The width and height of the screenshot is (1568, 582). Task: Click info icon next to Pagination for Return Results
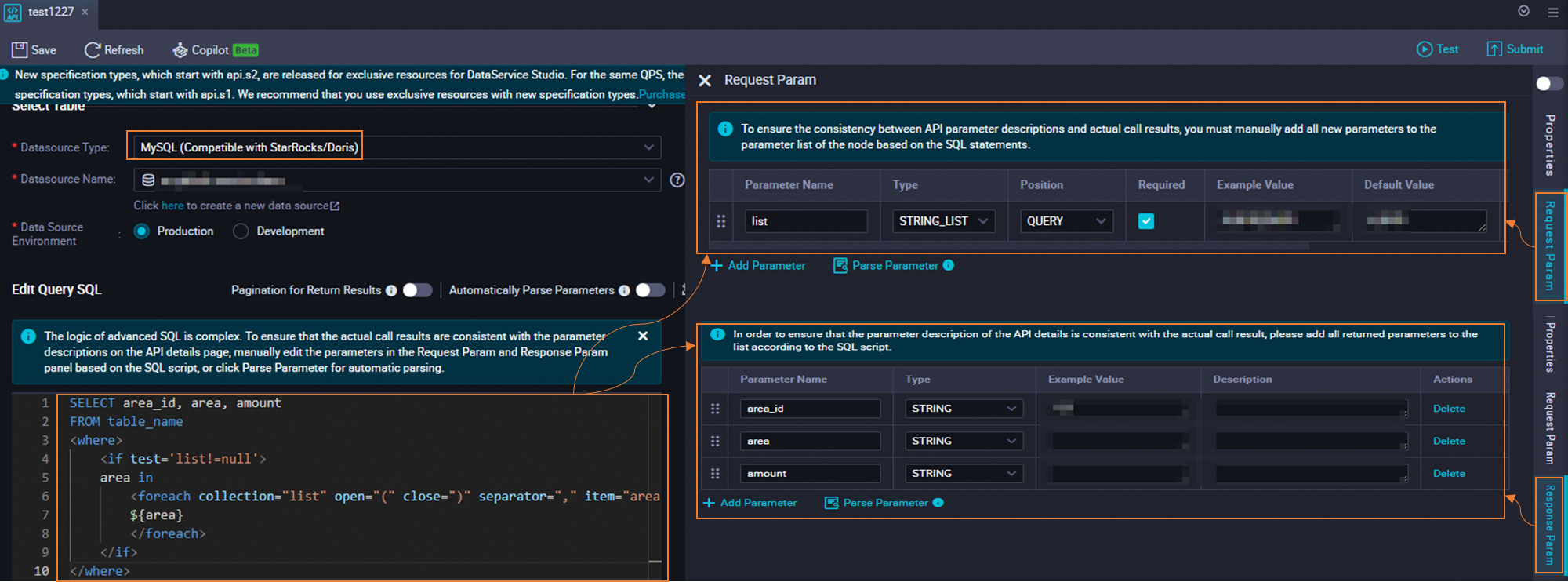tap(391, 290)
